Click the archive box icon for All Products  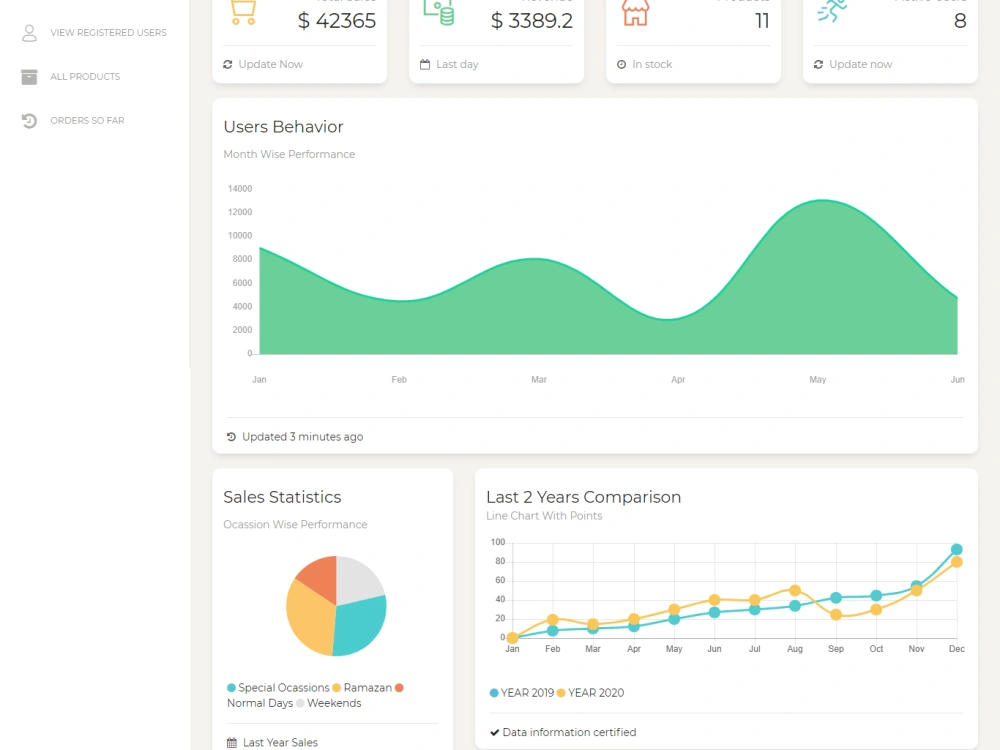coord(29,77)
